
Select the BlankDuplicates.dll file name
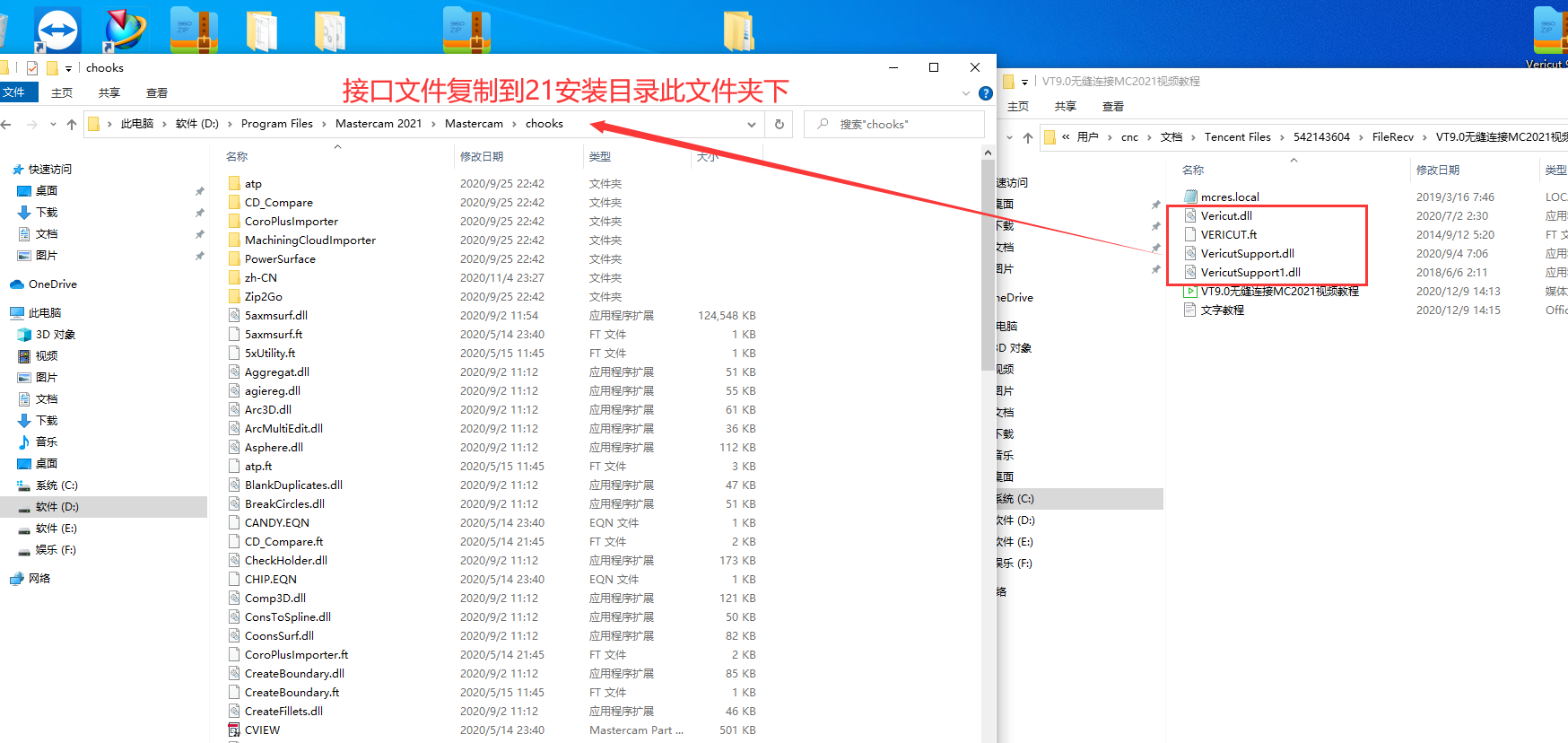[293, 485]
